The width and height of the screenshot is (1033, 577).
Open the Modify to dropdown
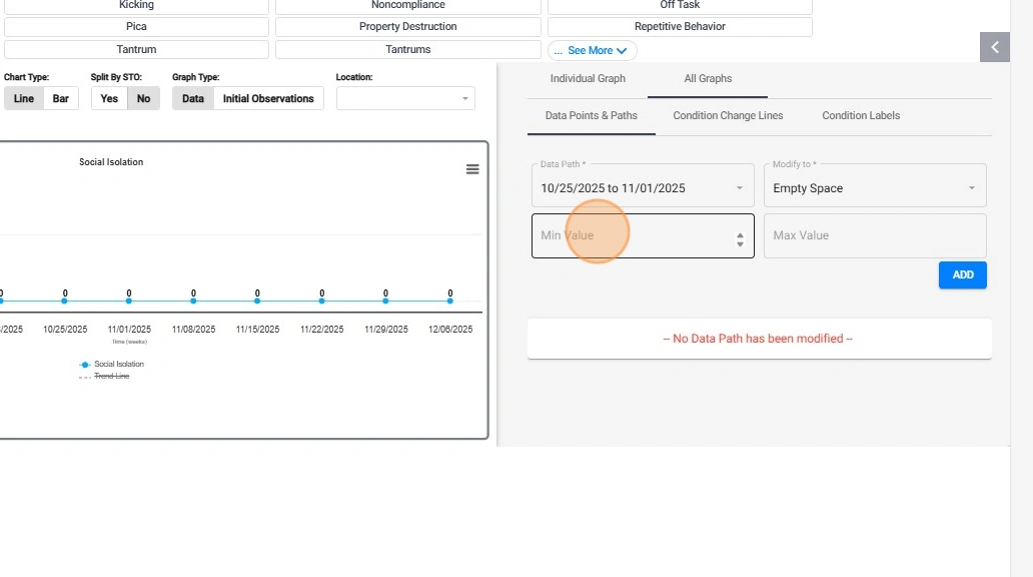click(875, 185)
